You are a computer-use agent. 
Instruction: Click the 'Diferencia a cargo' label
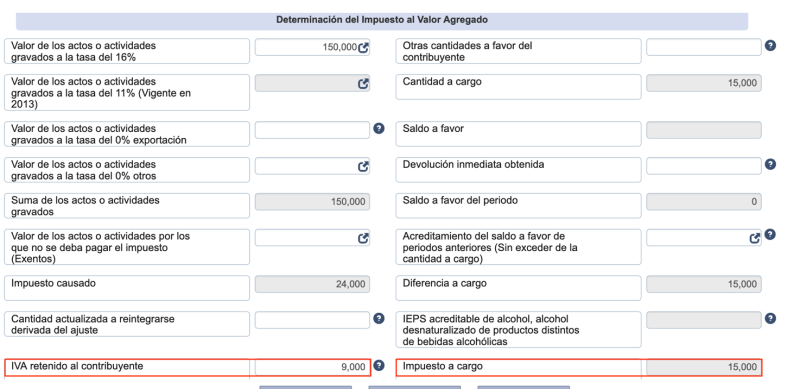coord(444,283)
